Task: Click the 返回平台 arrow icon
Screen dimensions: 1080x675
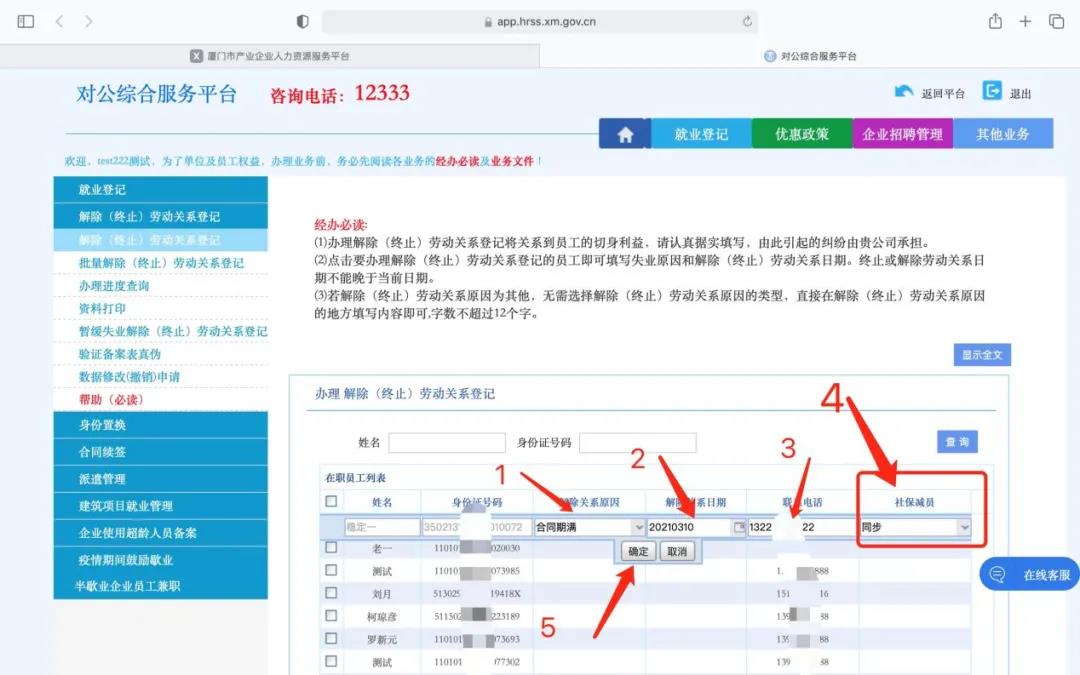Action: pos(904,92)
